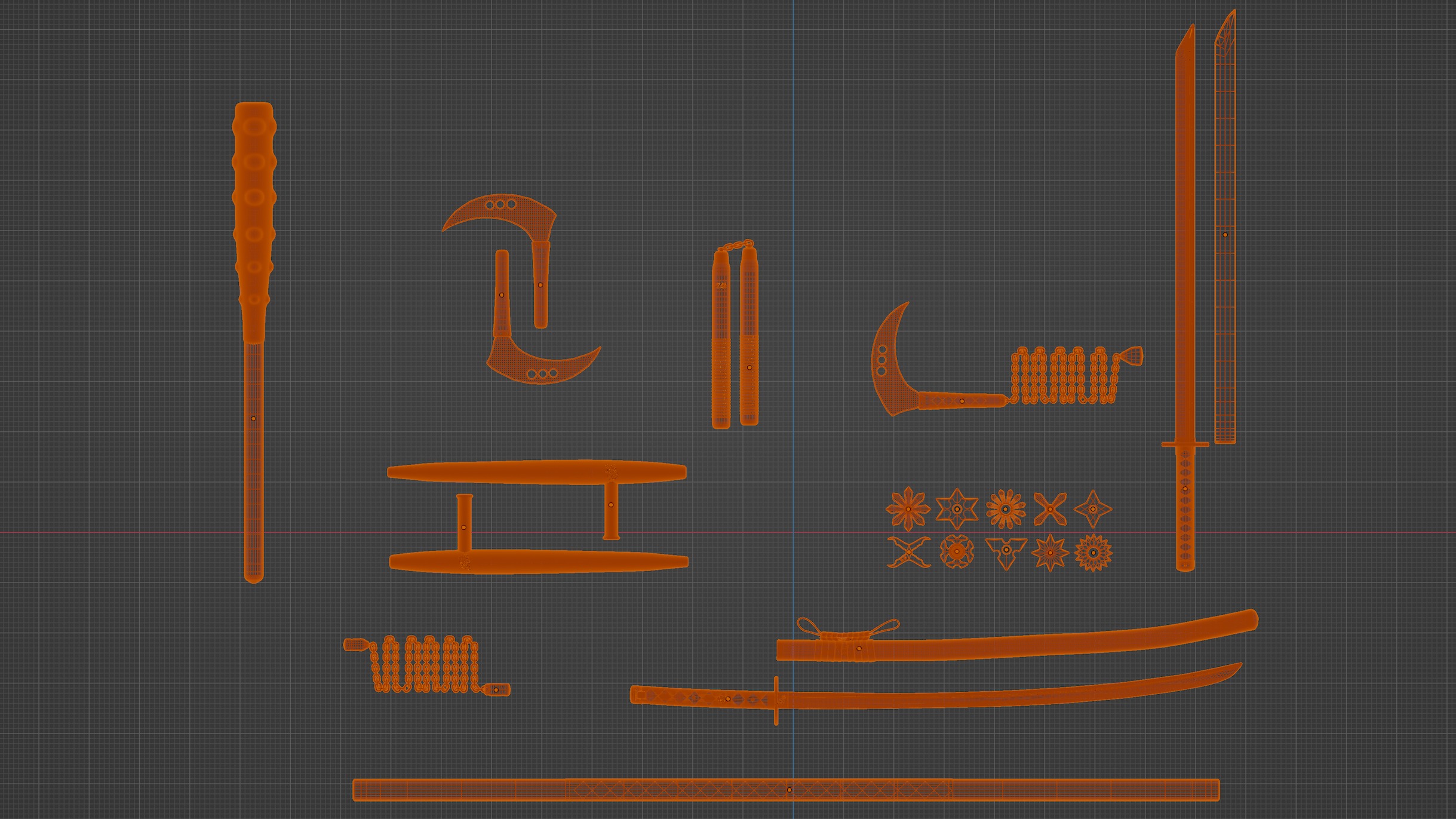The image size is (1456, 819).
Task: Select the triangular shuriken
Action: [x=1006, y=551]
